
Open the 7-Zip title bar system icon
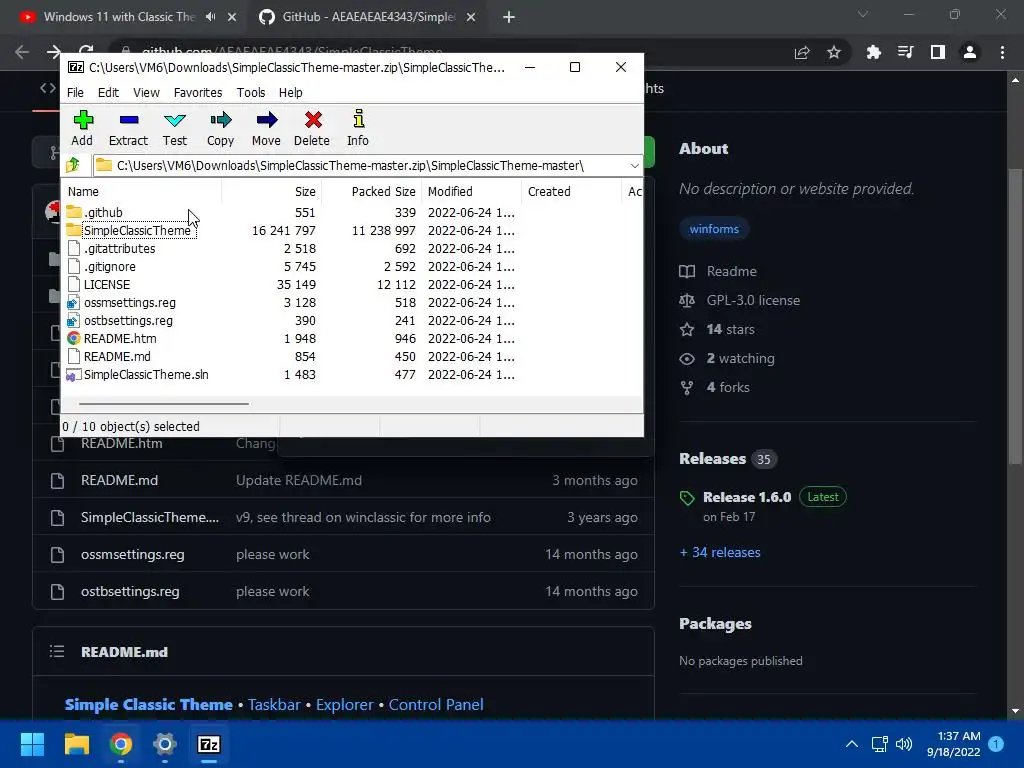pyautogui.click(x=76, y=67)
